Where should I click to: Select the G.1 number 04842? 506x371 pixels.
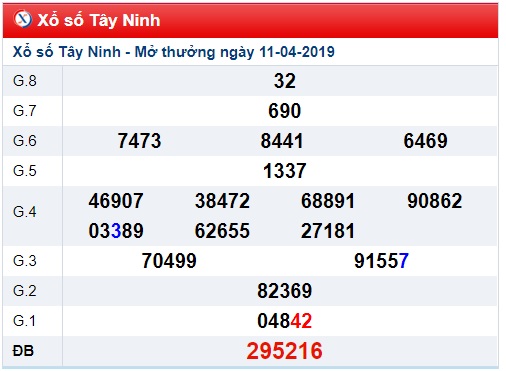tap(285, 321)
